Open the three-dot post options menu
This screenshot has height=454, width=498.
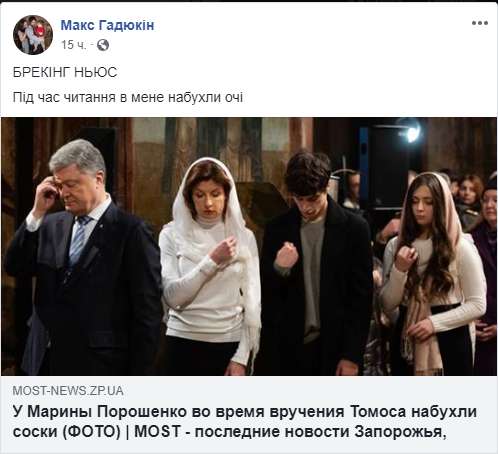click(x=480, y=23)
